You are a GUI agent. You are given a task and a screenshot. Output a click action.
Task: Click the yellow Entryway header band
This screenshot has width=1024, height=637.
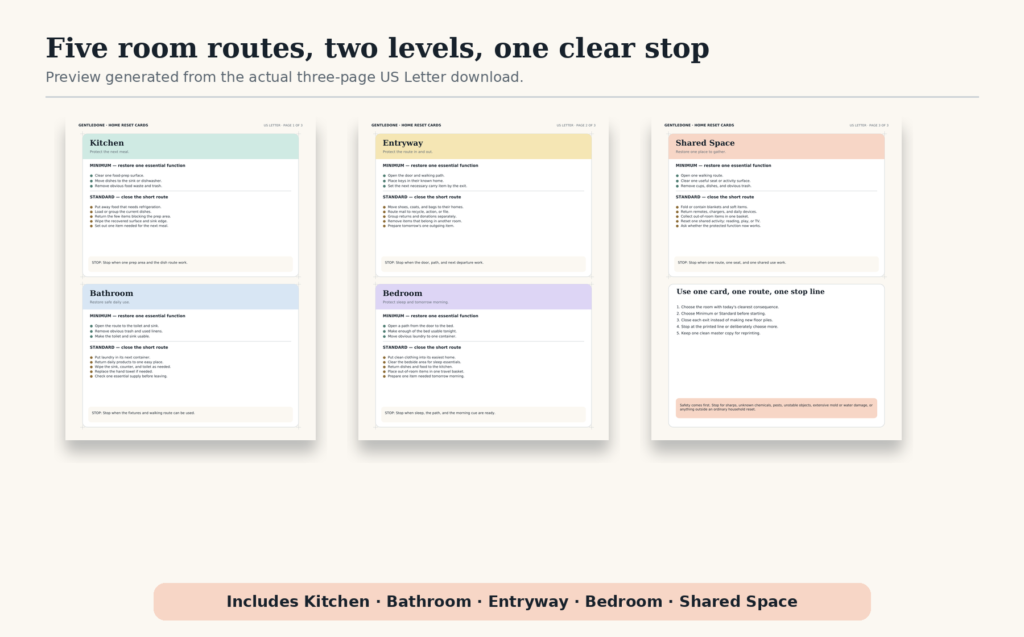click(x=483, y=146)
